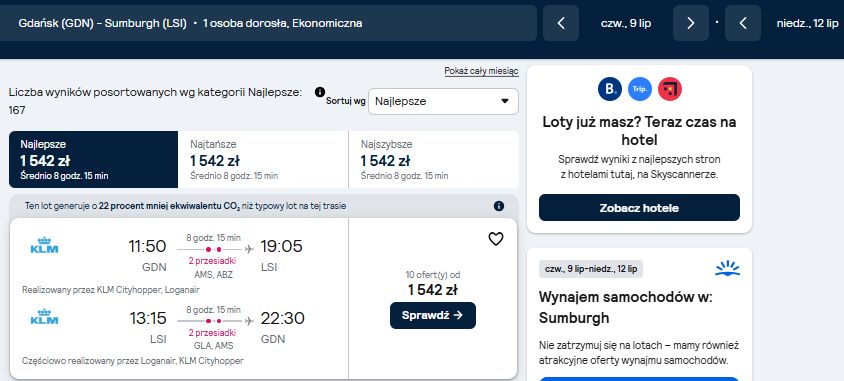Image resolution: width=844 pixels, height=381 pixels.
Task: Click the car rental sun logo icon
Action: [727, 269]
